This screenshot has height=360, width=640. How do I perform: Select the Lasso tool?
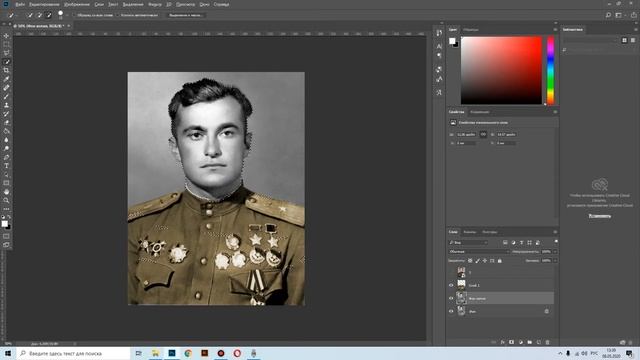(6, 53)
